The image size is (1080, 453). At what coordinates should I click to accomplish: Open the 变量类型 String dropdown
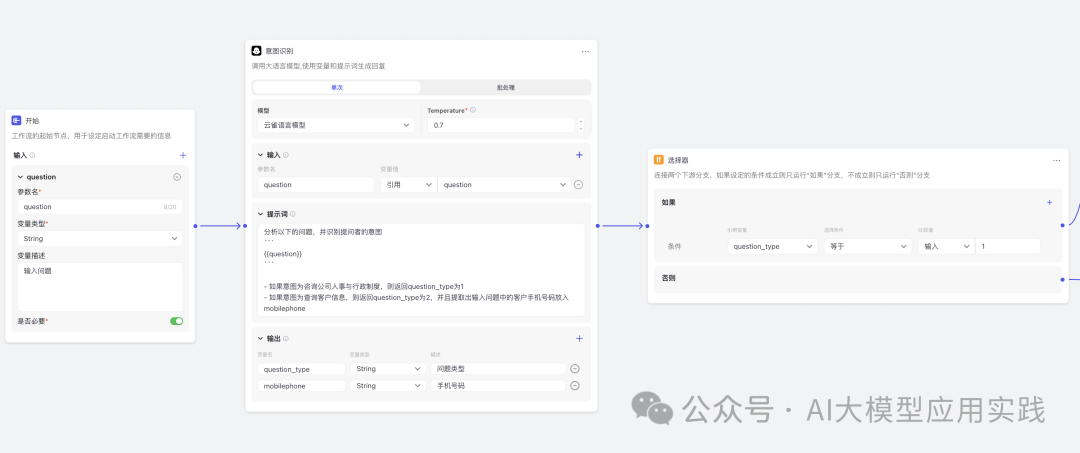coord(100,239)
